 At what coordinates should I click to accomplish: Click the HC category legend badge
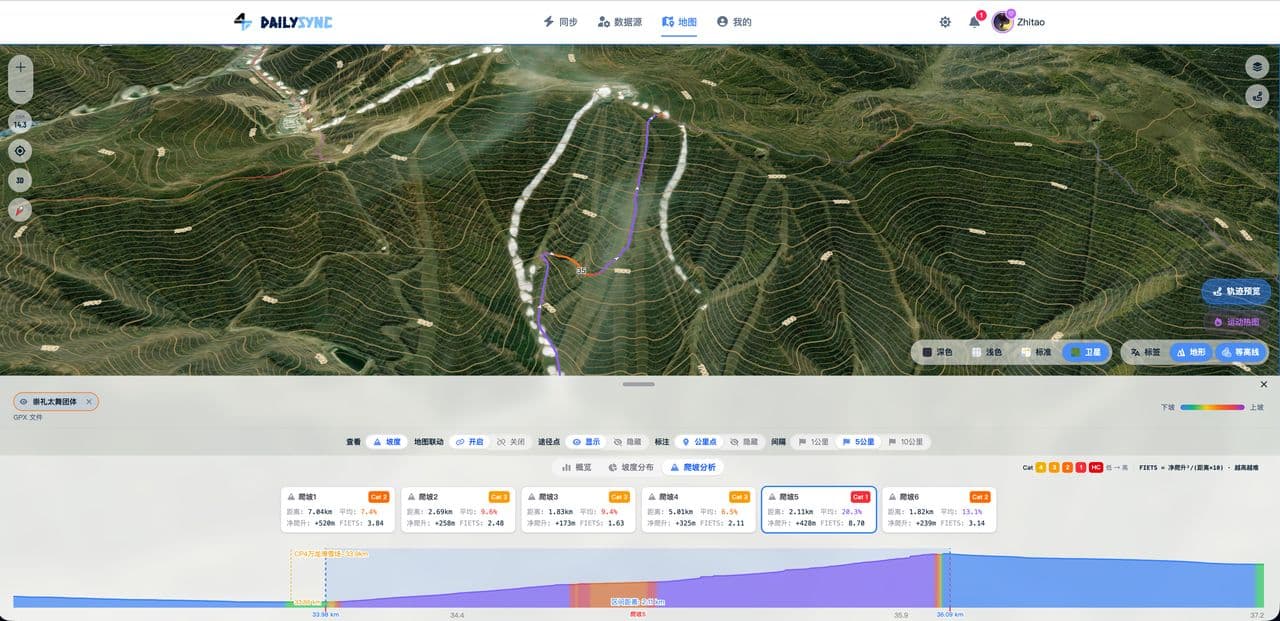pos(1096,467)
